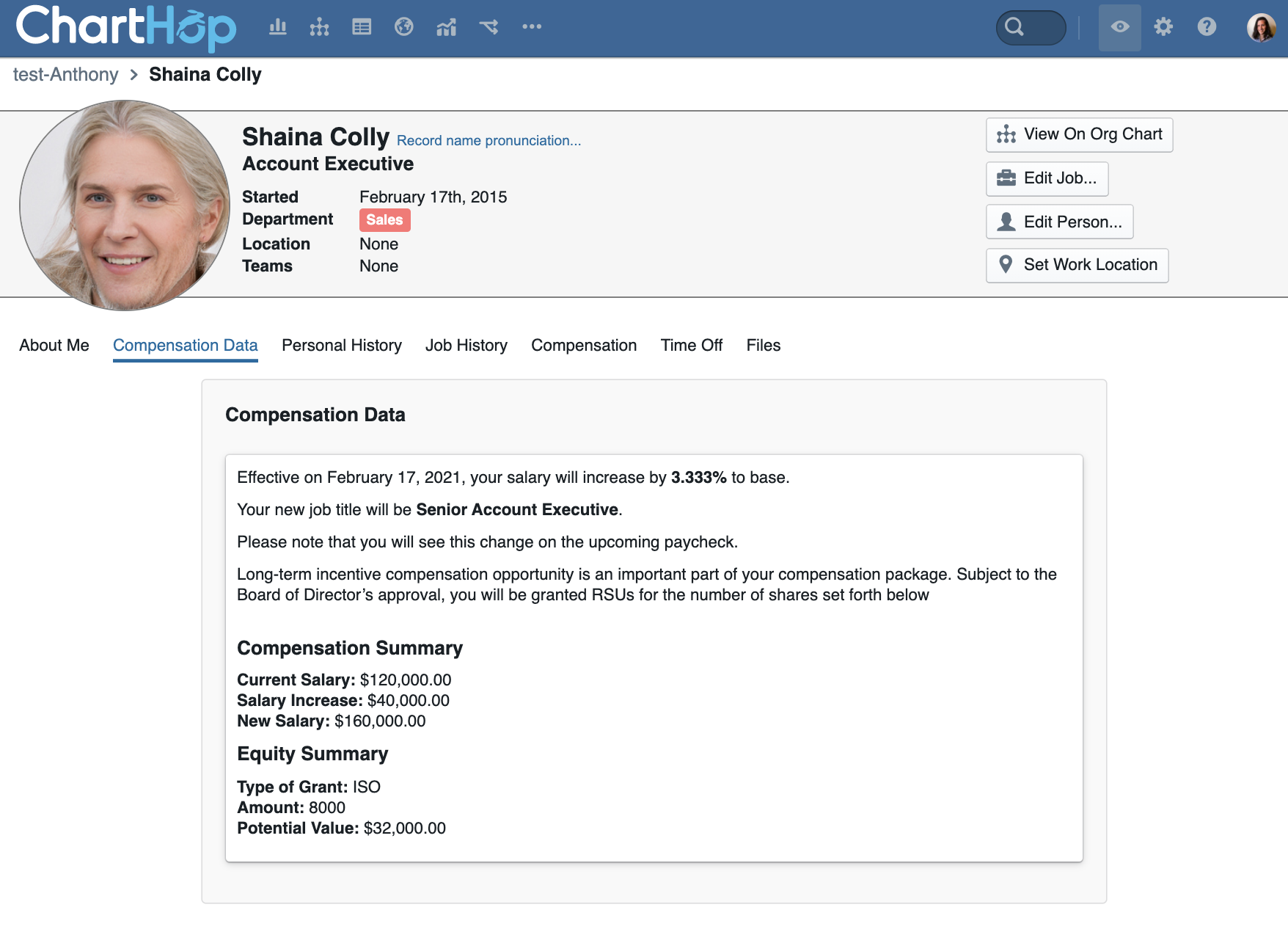Open the map globe view

pyautogui.click(x=404, y=27)
